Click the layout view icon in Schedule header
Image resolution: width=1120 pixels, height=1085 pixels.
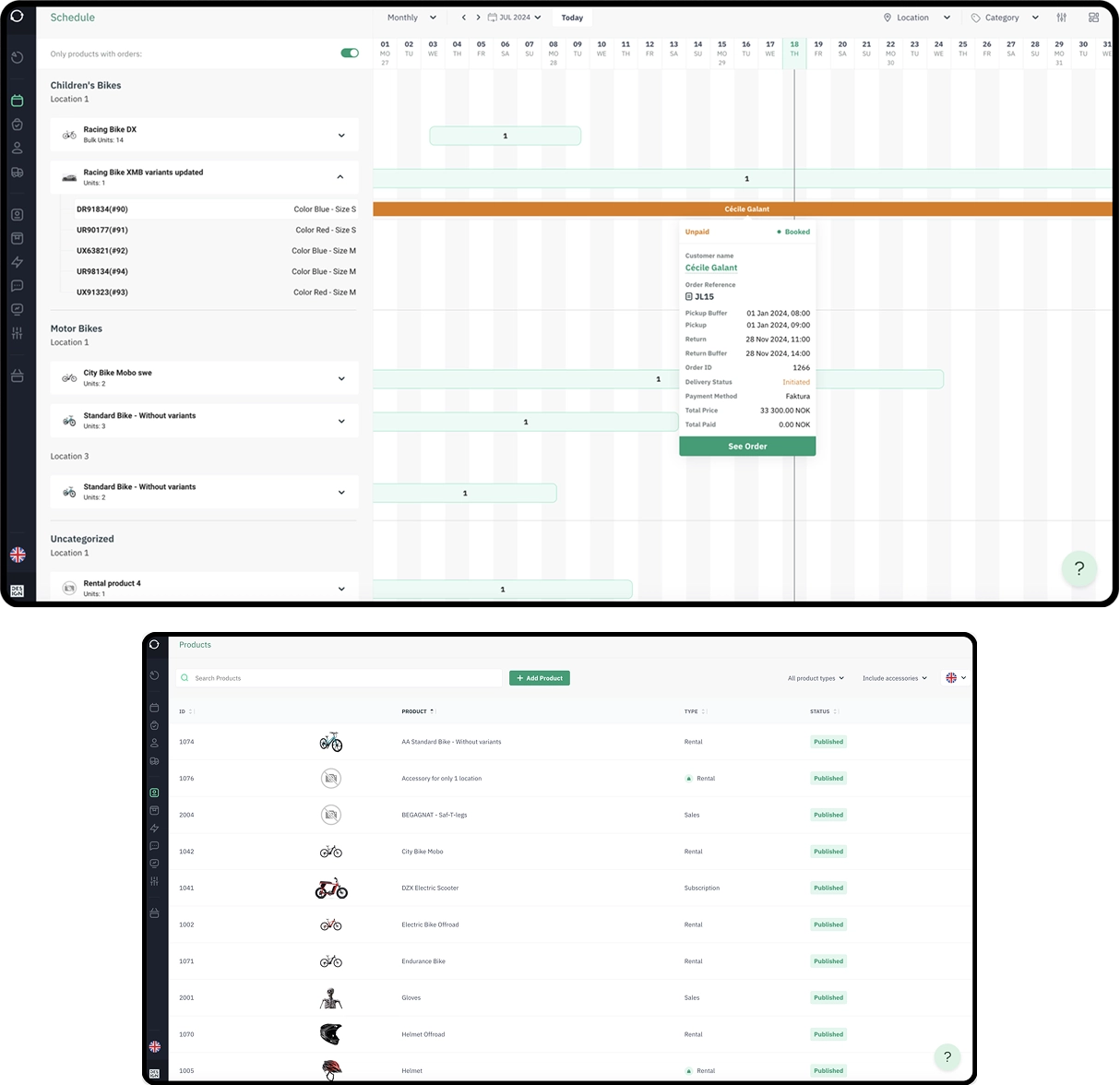click(1094, 18)
